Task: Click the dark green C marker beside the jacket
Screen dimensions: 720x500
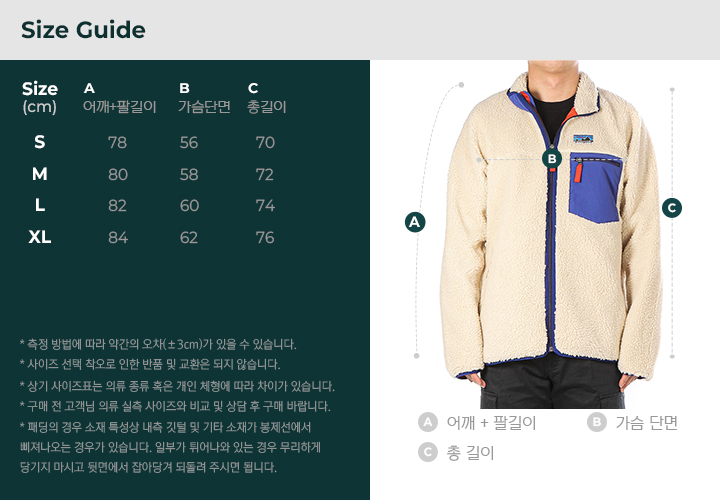Action: 672,208
